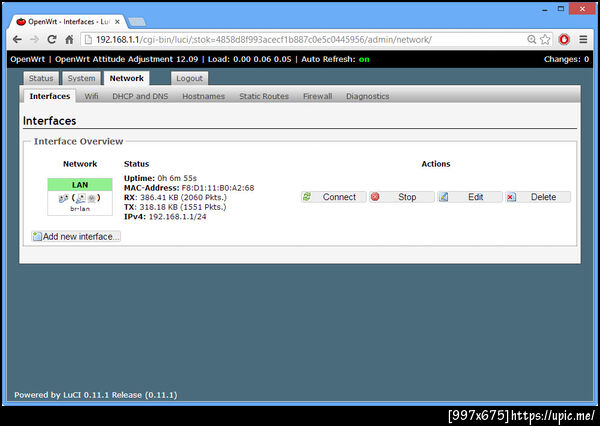
Task: Switch to the Interfaces subtab
Action: click(50, 96)
